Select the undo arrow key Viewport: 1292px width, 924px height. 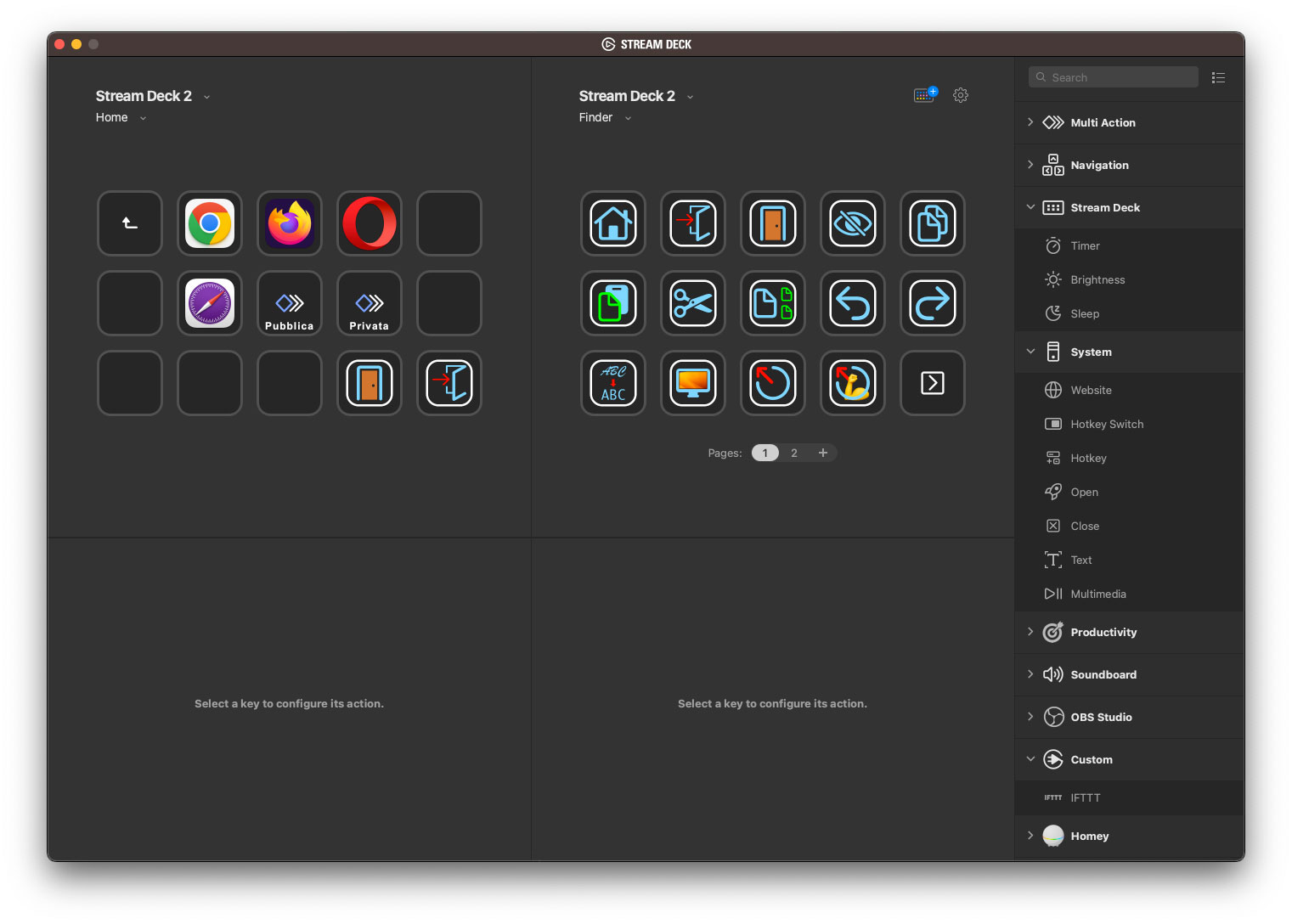pos(853,303)
